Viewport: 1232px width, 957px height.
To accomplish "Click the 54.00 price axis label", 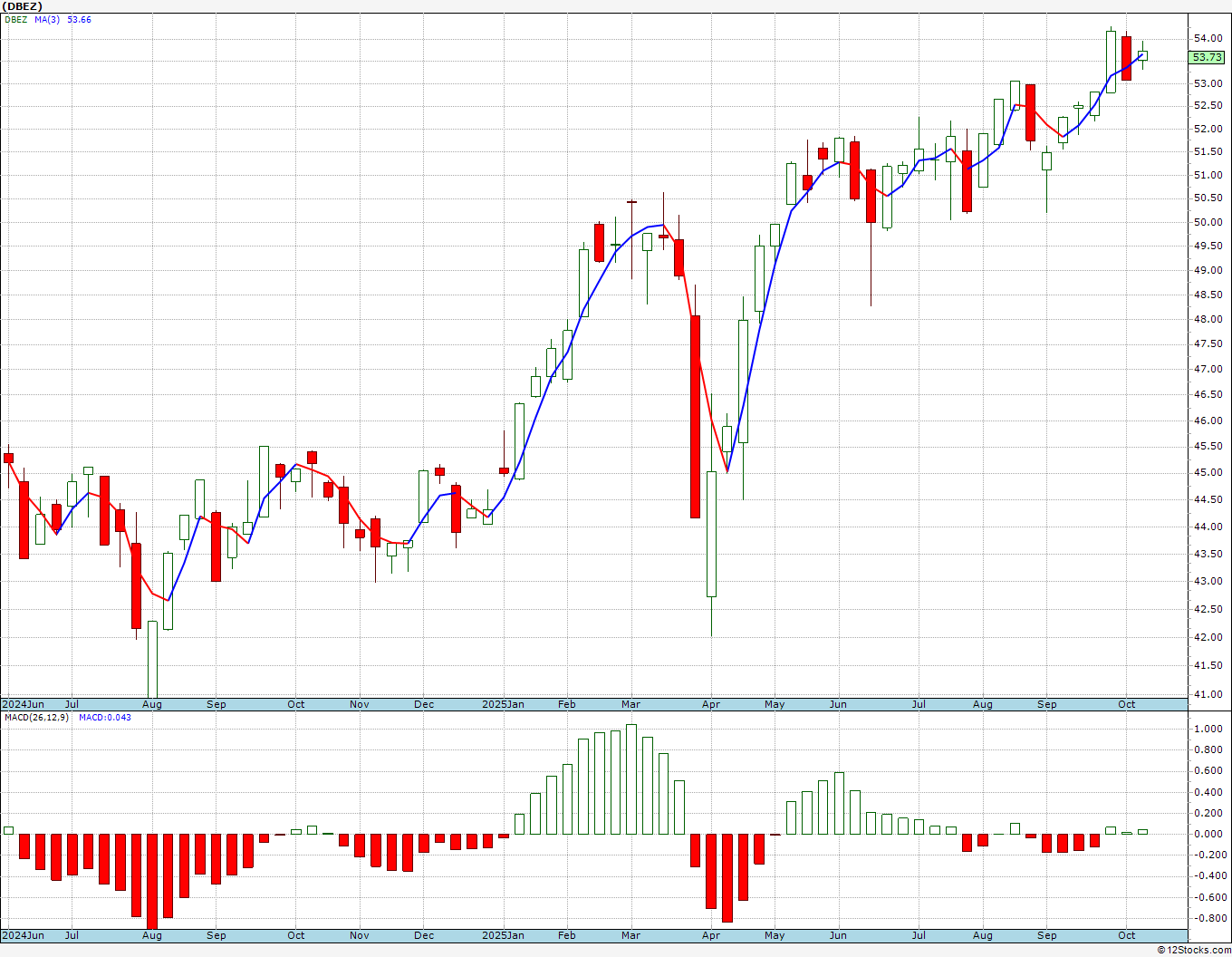I will coord(1208,38).
